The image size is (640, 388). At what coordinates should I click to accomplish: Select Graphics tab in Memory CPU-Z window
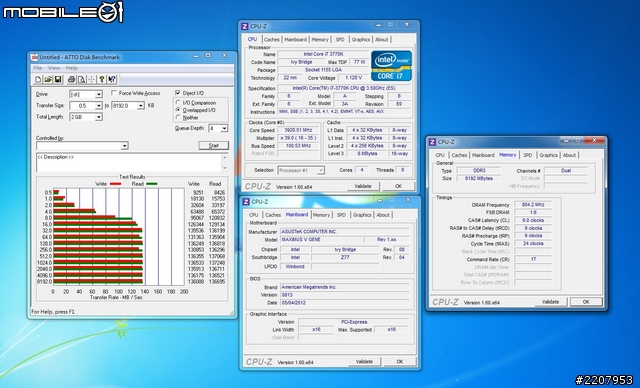[x=548, y=155]
